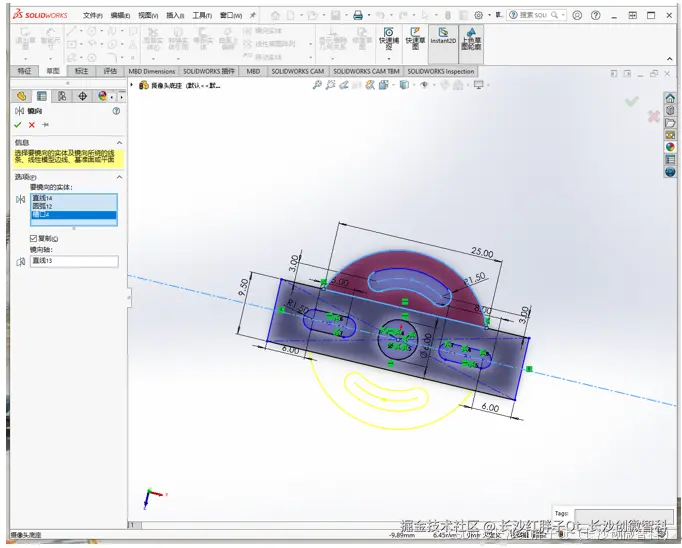
Task: Open the Design Library task pane icon
Action: pyautogui.click(x=670, y=110)
